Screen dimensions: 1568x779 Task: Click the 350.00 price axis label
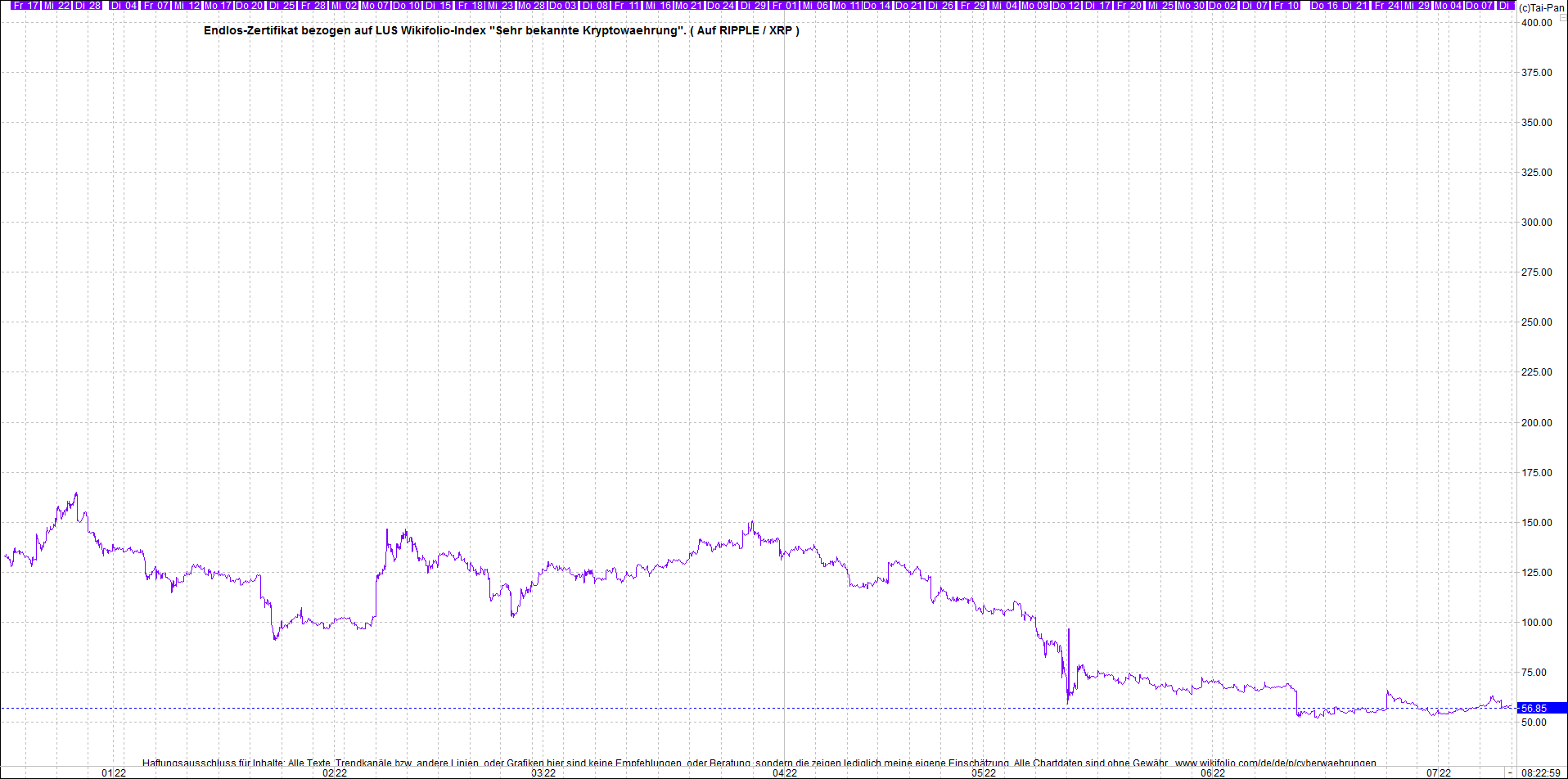[x=1536, y=123]
